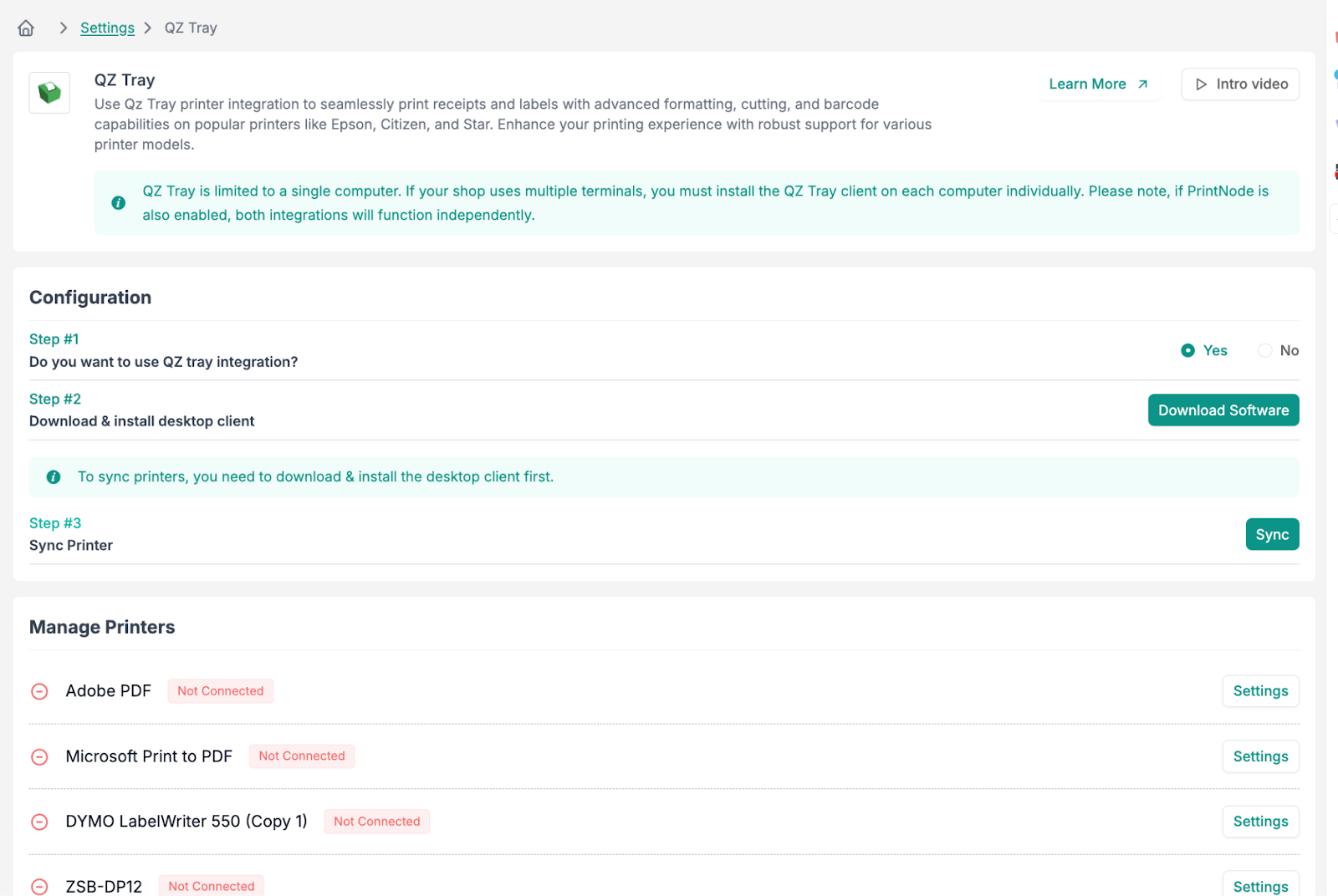The width and height of the screenshot is (1338, 896).
Task: Click Download Software button
Action: tap(1223, 410)
